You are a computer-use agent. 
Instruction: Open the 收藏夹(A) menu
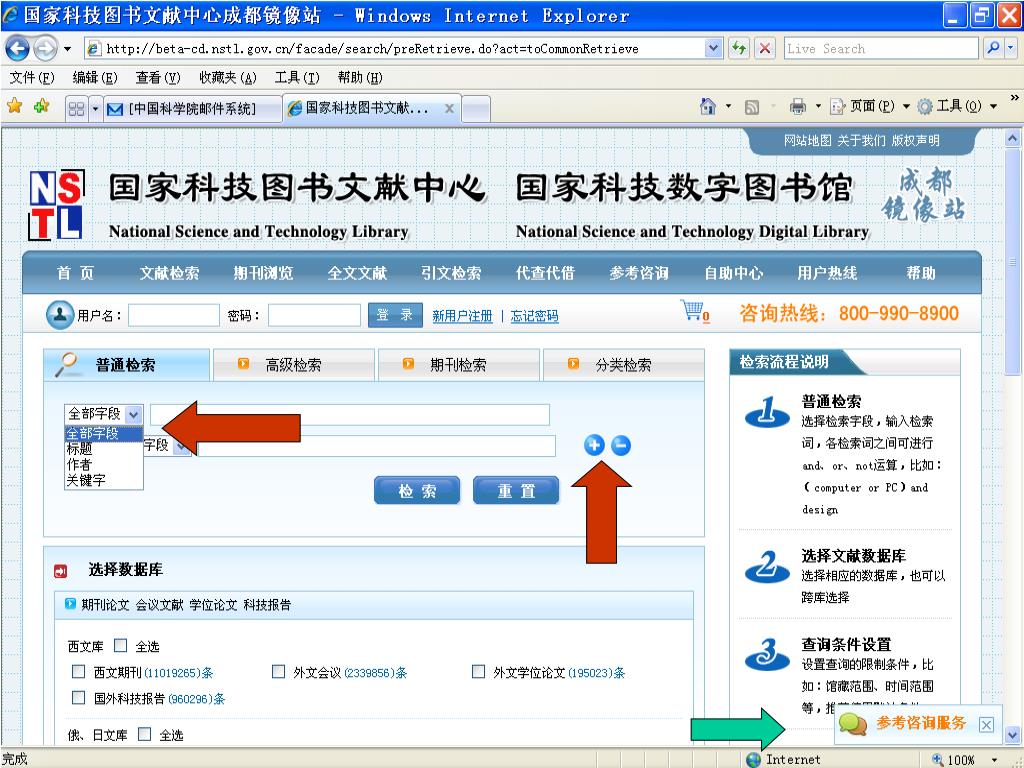pyautogui.click(x=227, y=78)
